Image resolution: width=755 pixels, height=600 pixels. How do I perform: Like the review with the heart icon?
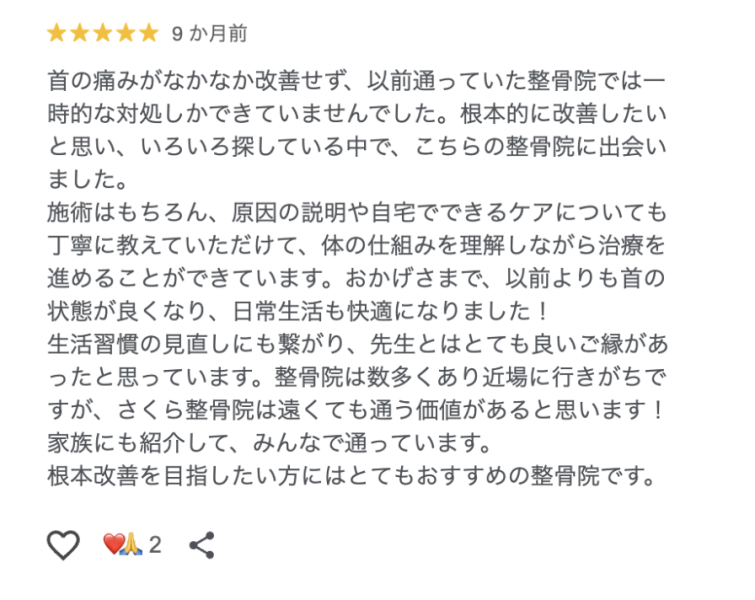pos(63,544)
